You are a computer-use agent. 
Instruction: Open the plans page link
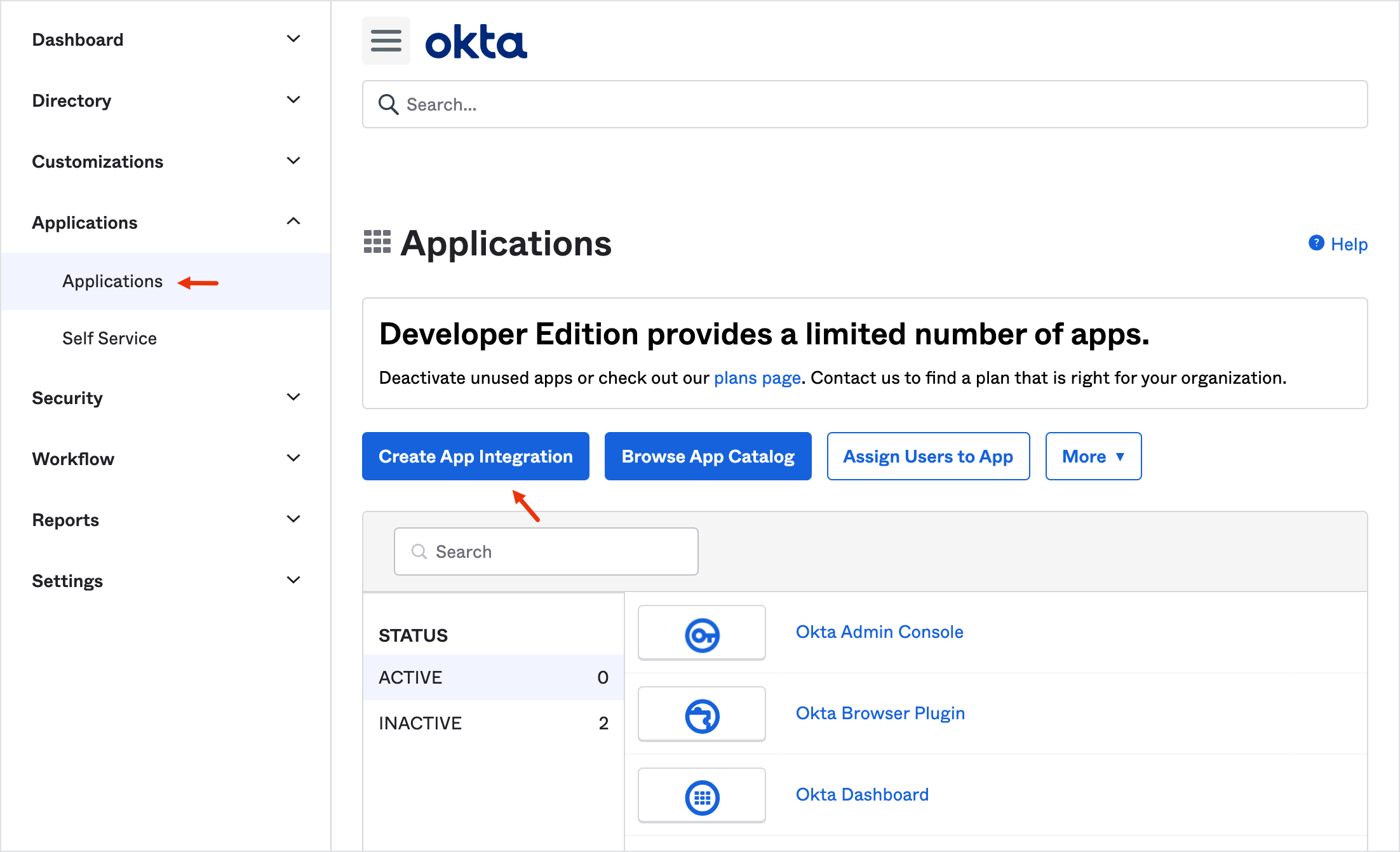pos(757,378)
